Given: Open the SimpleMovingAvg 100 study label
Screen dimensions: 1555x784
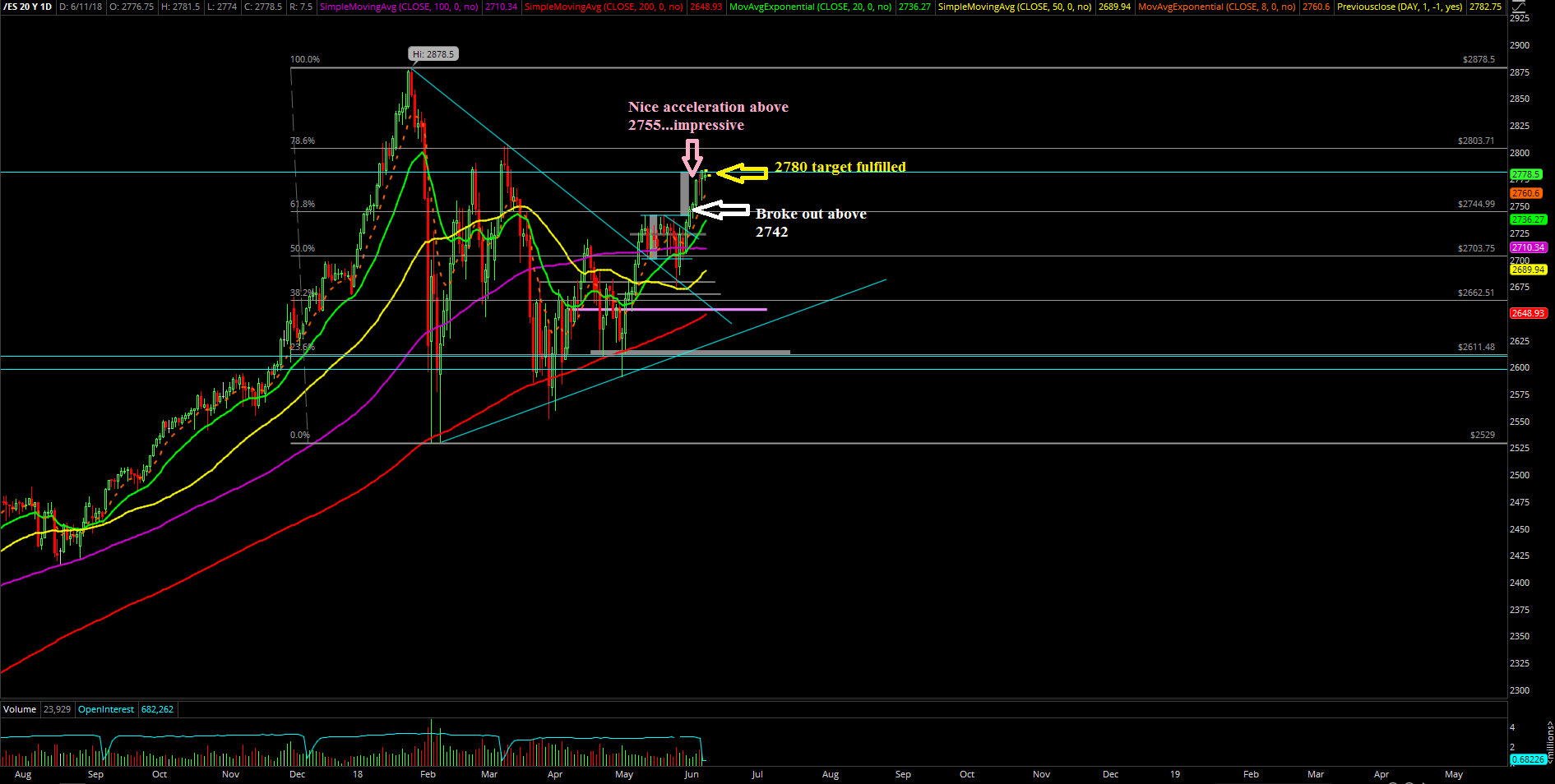Looking at the screenshot, I should [399, 7].
